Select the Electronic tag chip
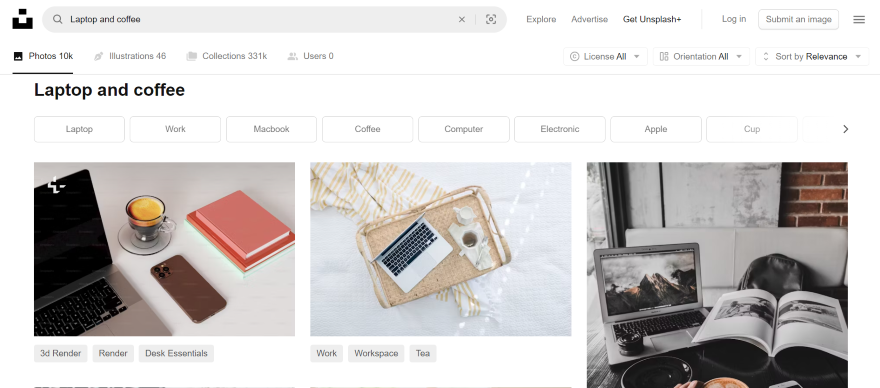 tap(560, 129)
